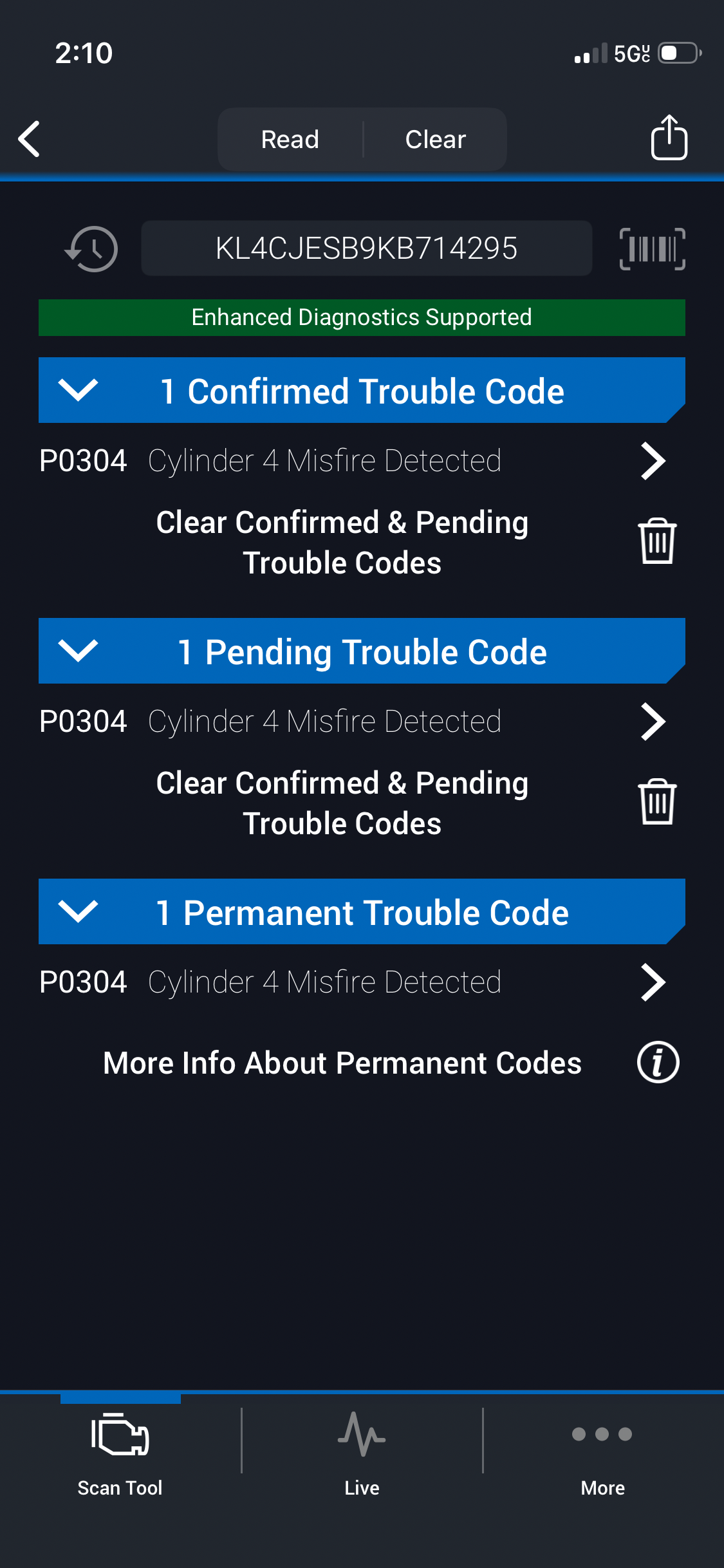
Task: Open permanent P0304 code details arrow
Action: 653,982
